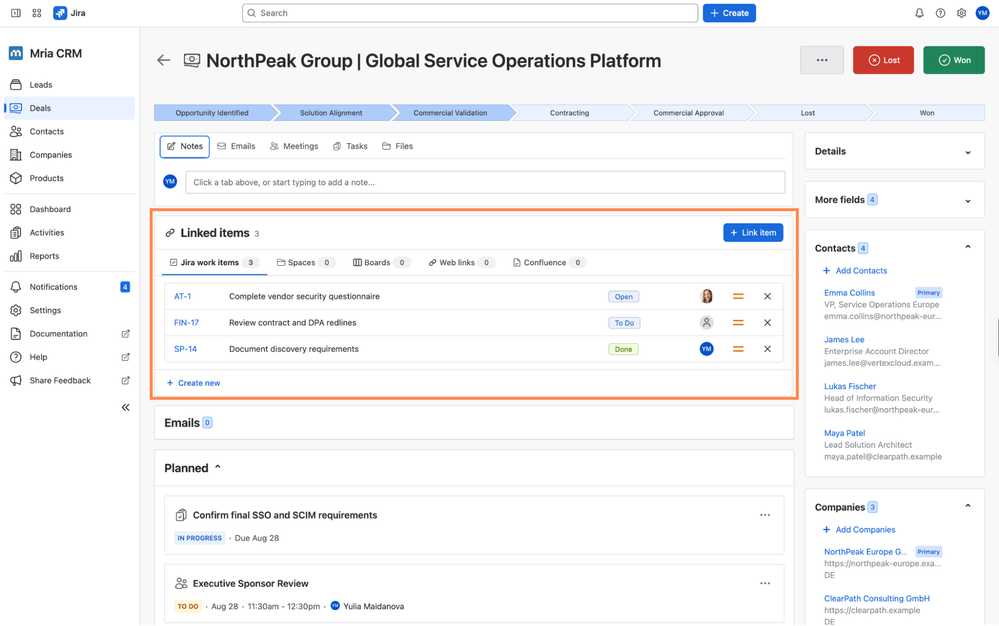Viewport: 999px width, 626px height.
Task: Click the Create button in header
Action: [x=729, y=13]
